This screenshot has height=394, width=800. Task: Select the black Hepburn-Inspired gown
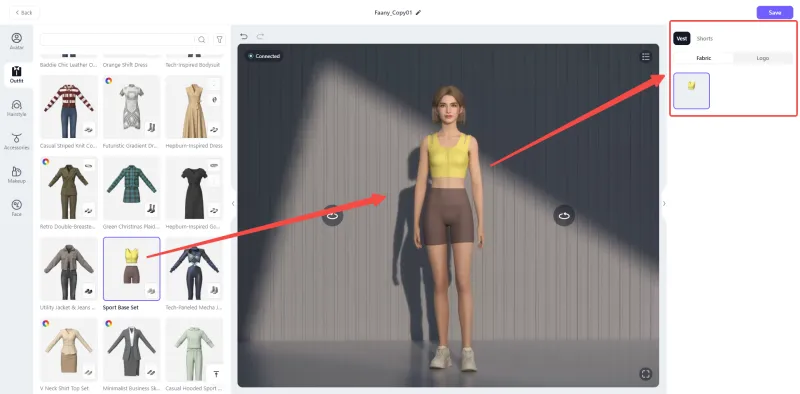coord(194,188)
